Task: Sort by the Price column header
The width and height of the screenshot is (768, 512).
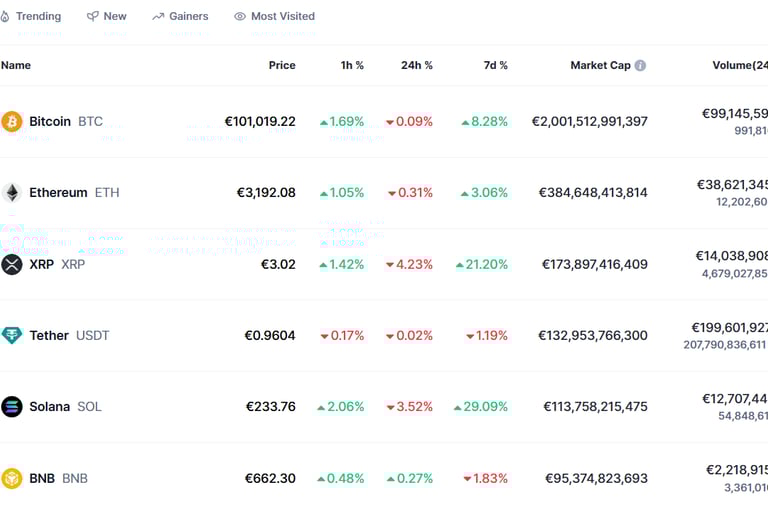Action: click(x=282, y=65)
